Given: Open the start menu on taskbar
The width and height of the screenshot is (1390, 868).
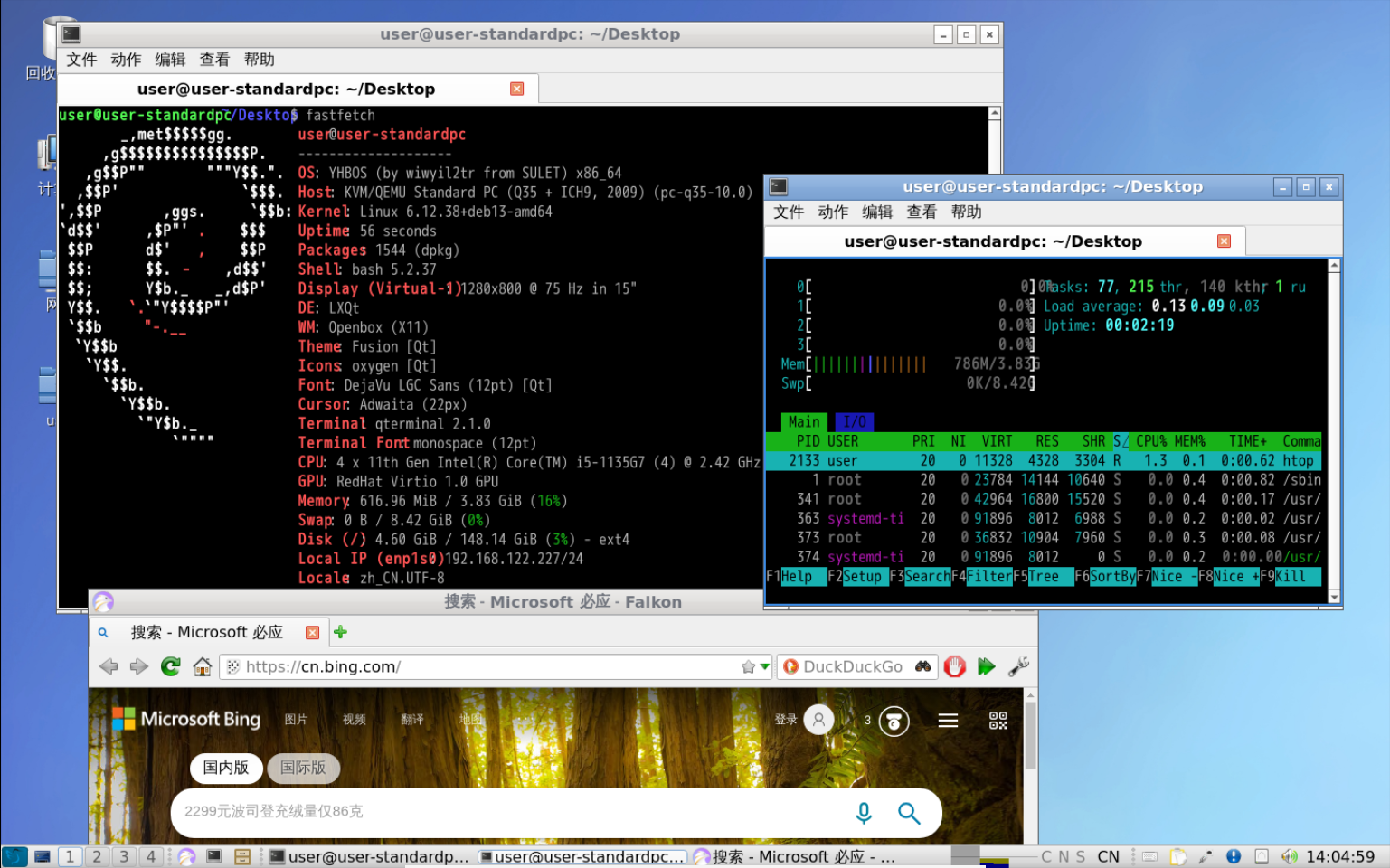Looking at the screenshot, I should click(x=14, y=856).
